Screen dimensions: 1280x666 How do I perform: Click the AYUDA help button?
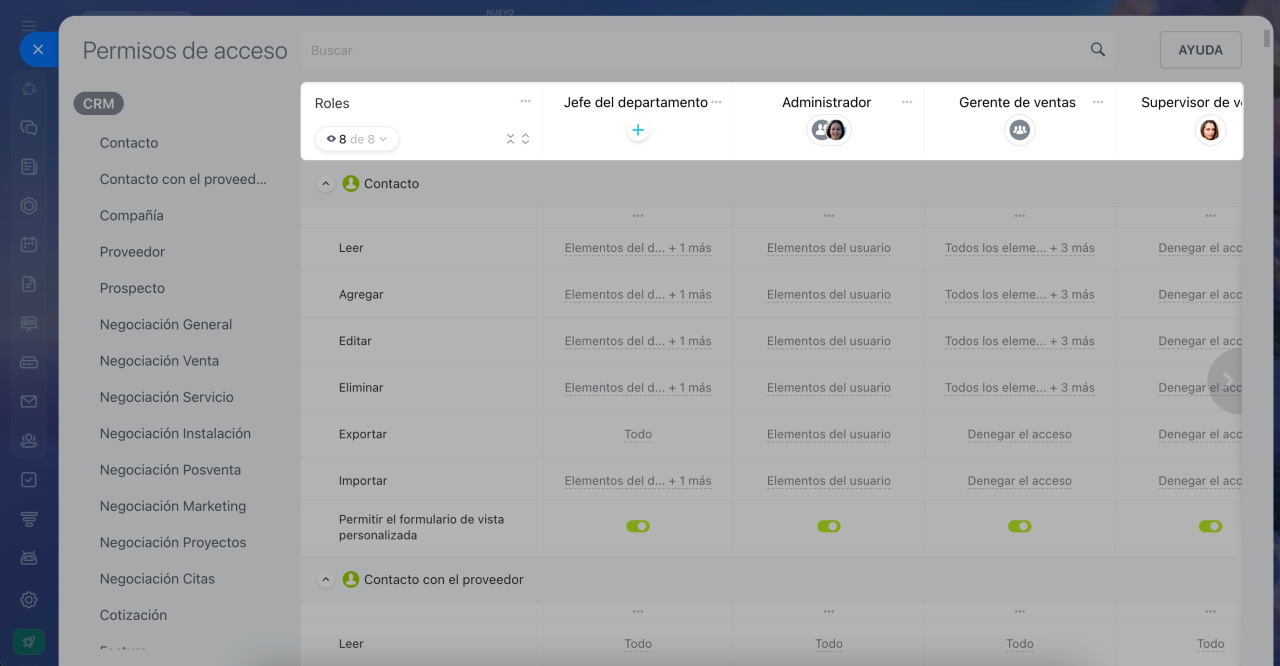click(x=1200, y=50)
